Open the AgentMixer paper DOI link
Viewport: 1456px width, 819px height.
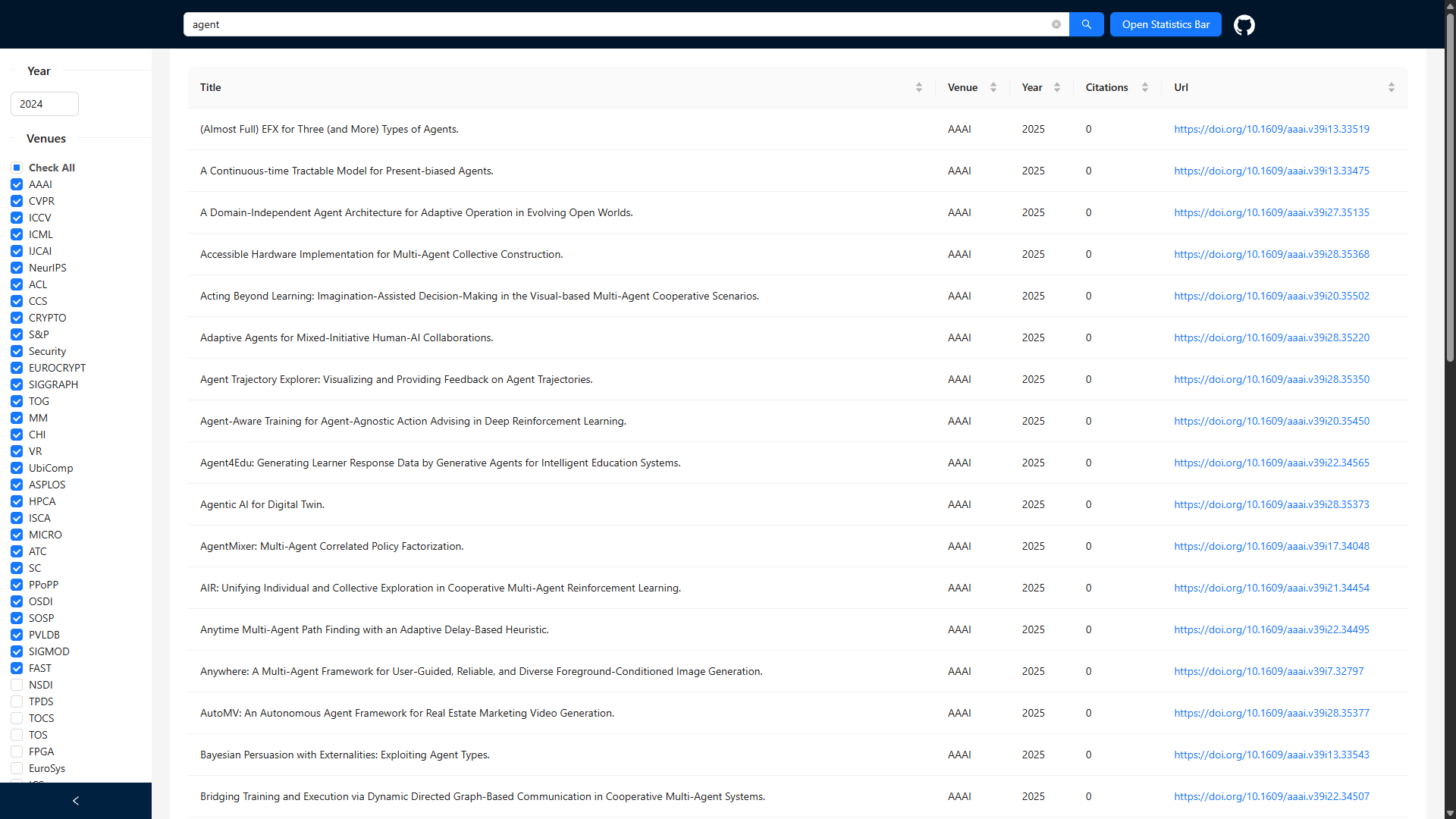pos(1271,546)
